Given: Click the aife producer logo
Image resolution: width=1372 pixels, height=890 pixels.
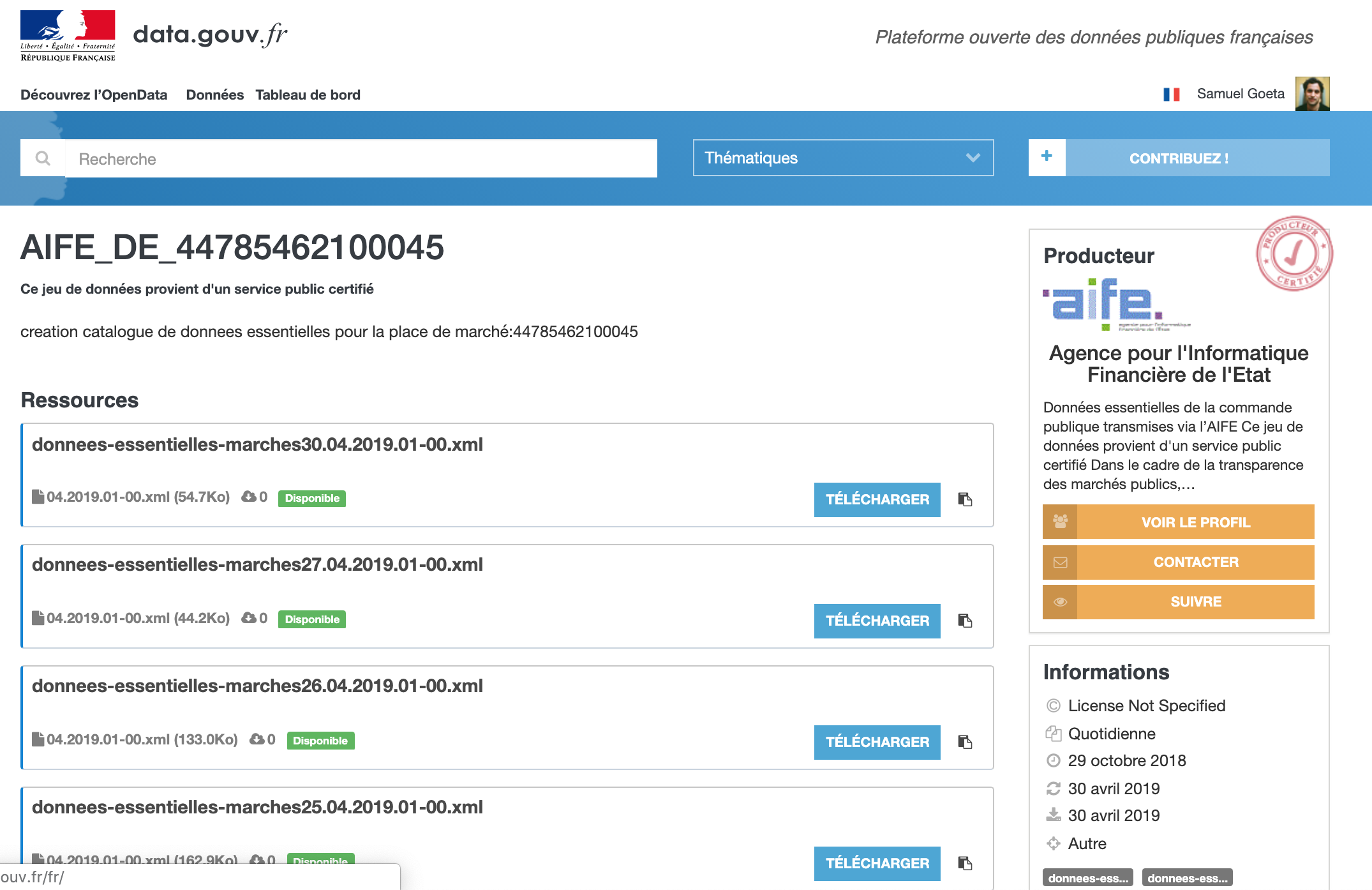Looking at the screenshot, I should (1104, 303).
